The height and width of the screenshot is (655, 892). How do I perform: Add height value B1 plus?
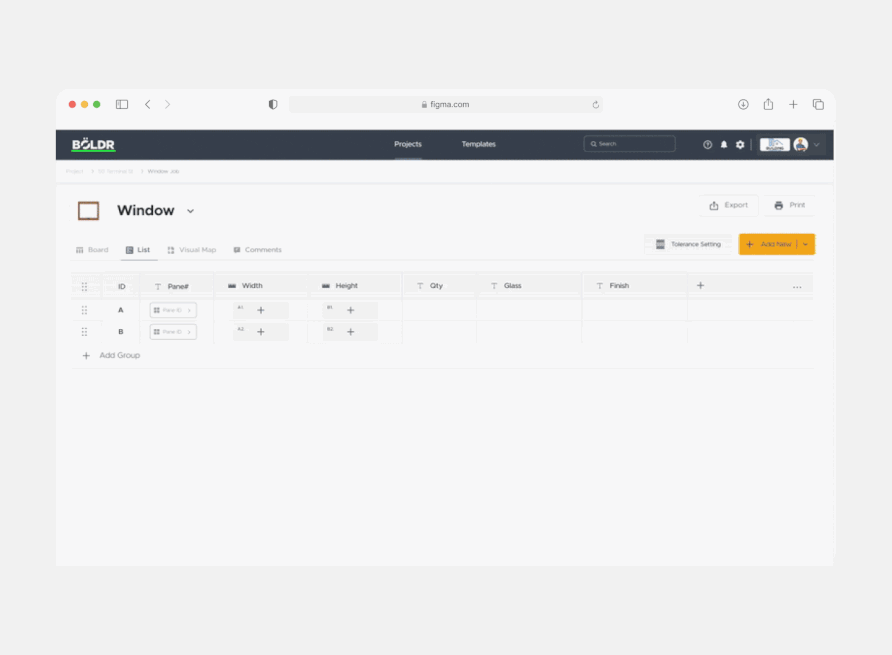click(x=350, y=310)
